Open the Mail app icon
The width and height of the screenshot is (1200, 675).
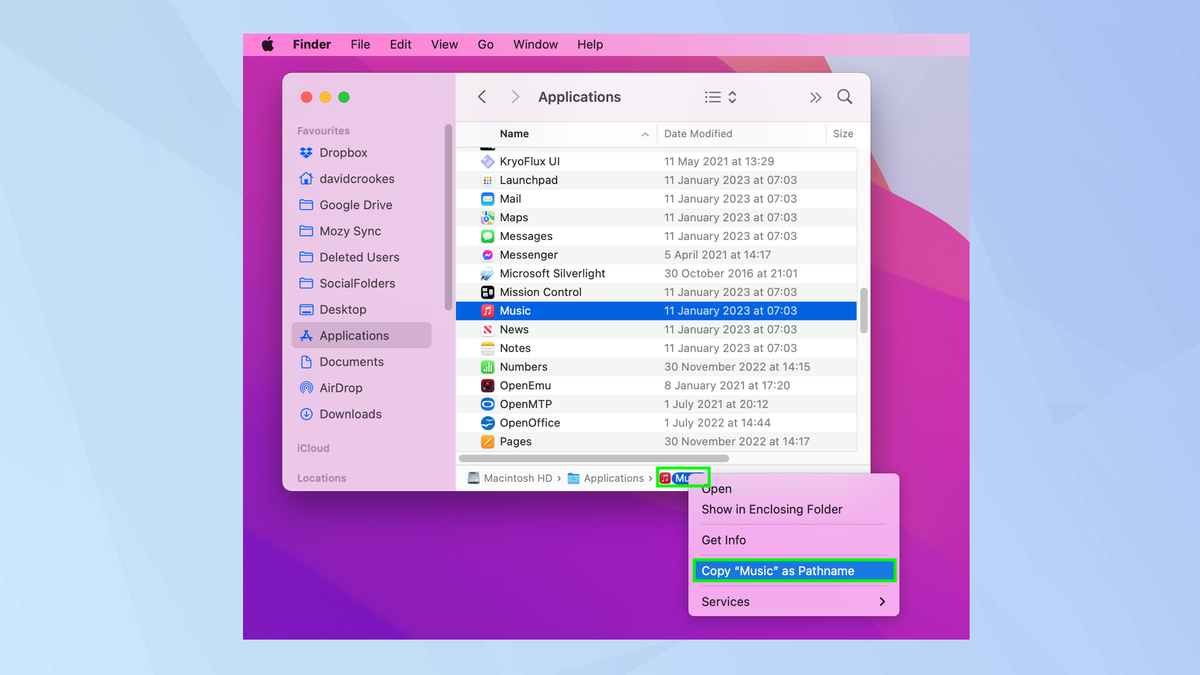[485, 198]
